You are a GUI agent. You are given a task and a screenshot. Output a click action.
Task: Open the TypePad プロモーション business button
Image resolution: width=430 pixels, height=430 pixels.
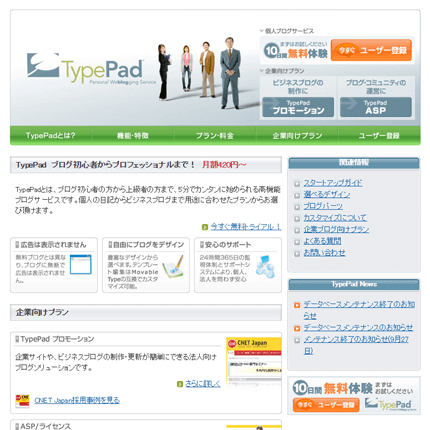(298, 107)
